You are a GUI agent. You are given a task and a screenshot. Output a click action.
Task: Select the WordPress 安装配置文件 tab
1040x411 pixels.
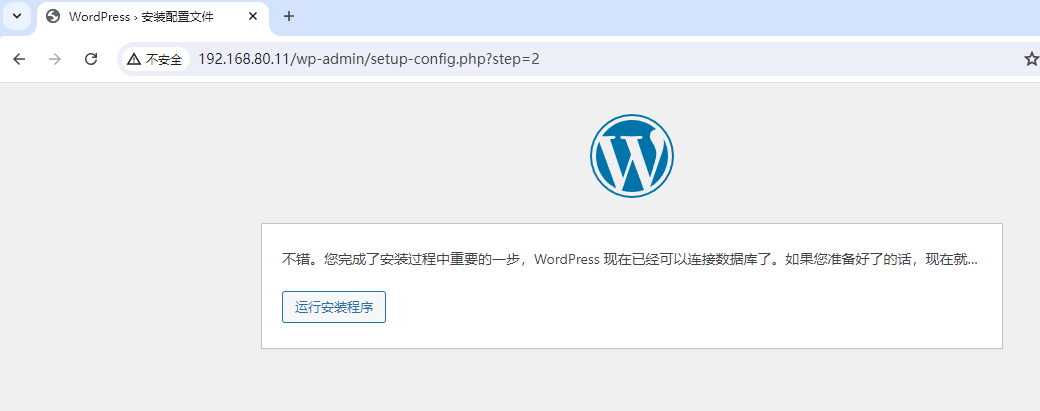tap(153, 17)
